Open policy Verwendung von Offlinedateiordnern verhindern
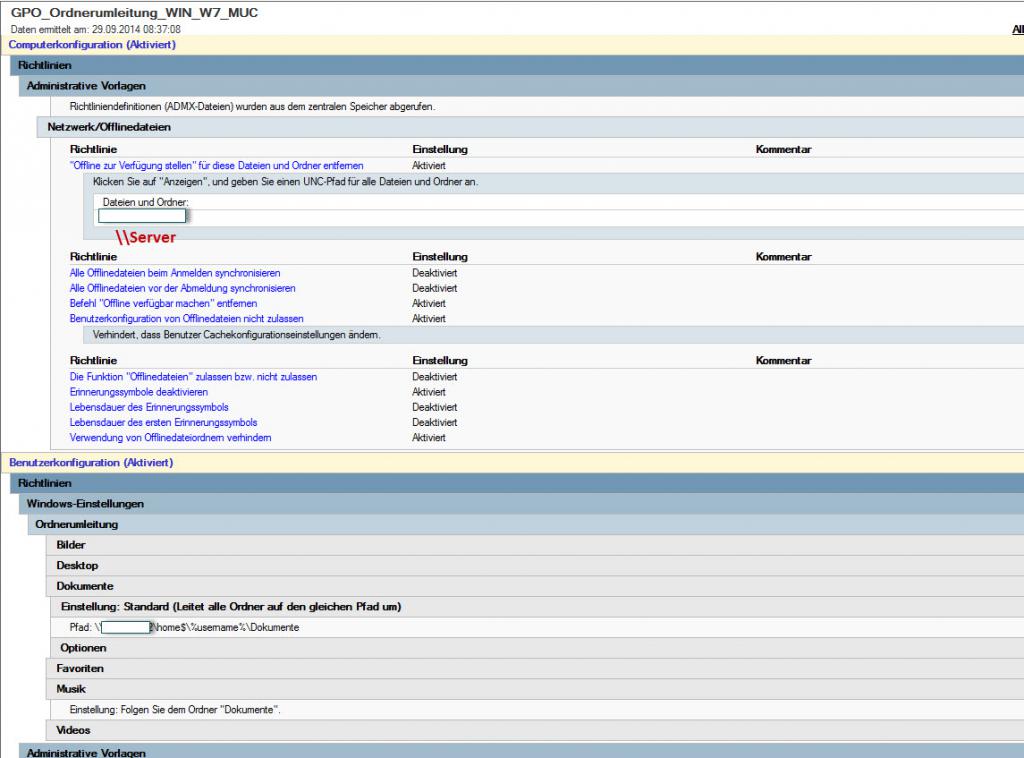 pos(171,437)
